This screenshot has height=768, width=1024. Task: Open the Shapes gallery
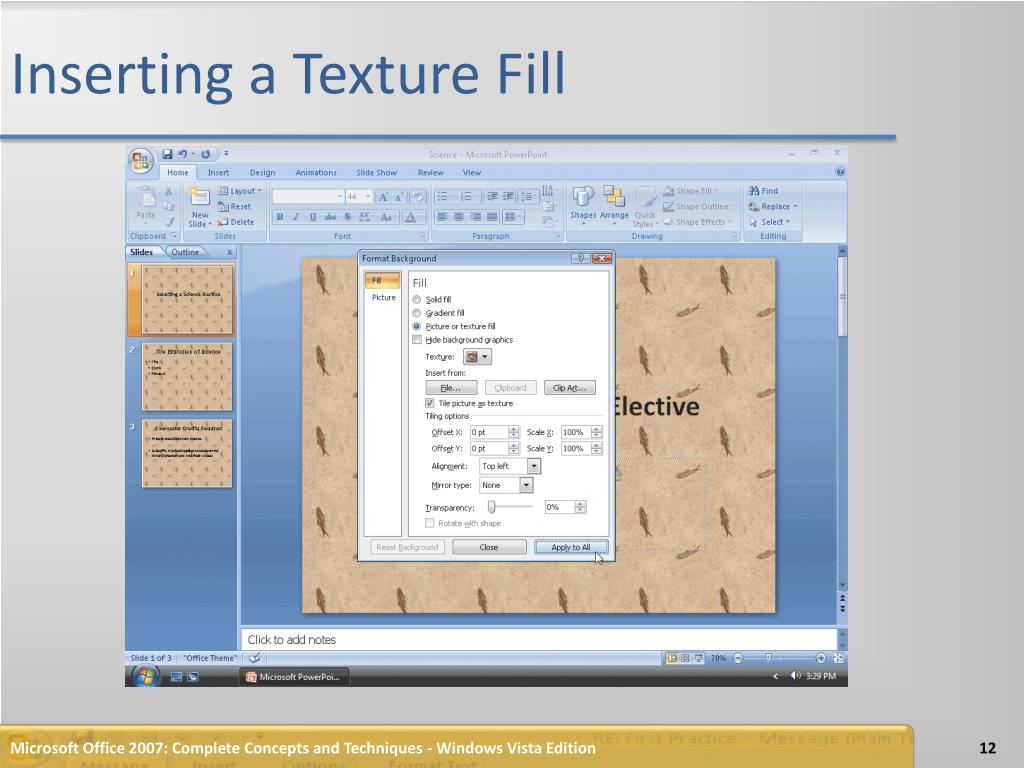tap(583, 204)
